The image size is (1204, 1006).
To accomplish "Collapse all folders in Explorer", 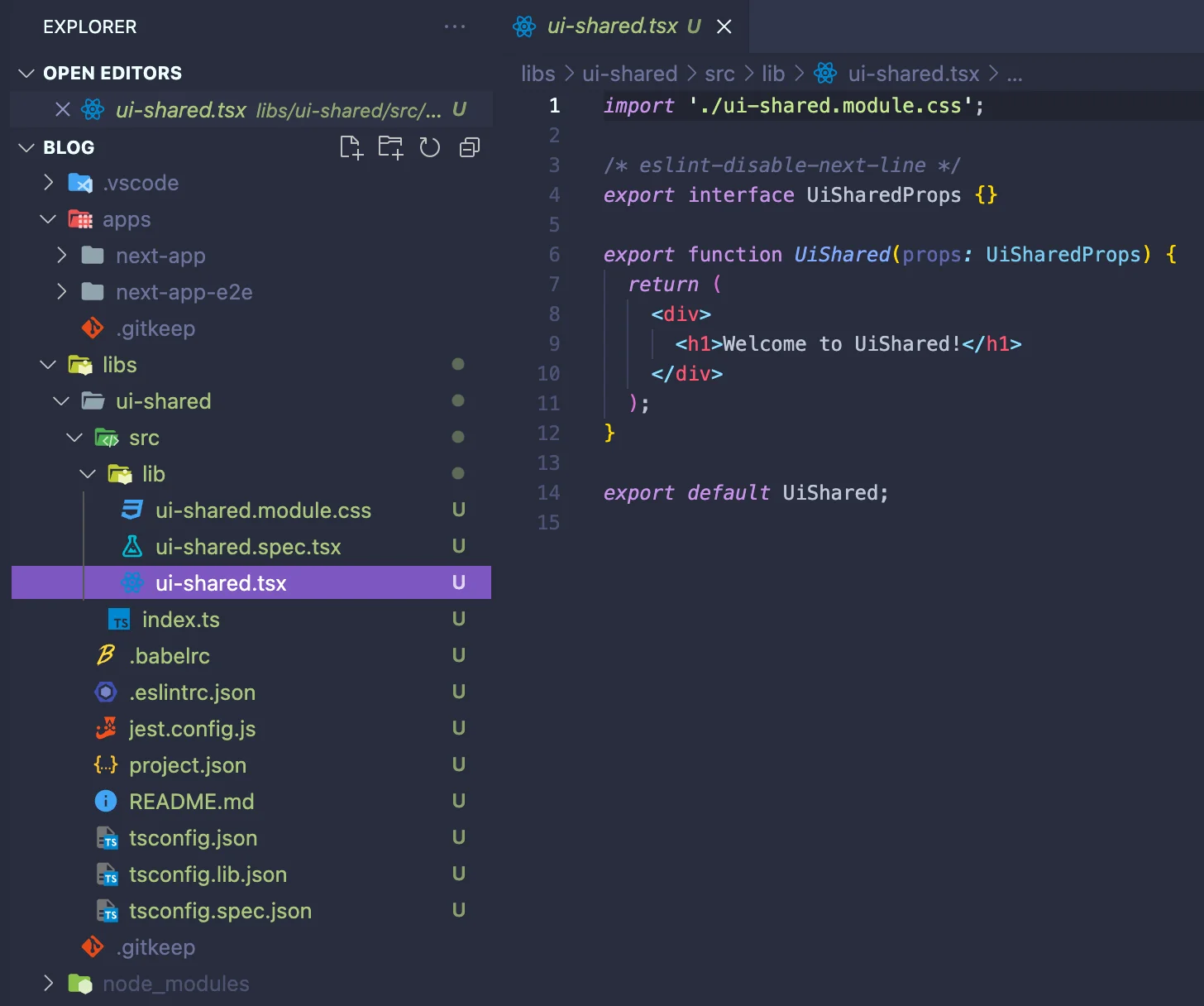I will coord(469,147).
